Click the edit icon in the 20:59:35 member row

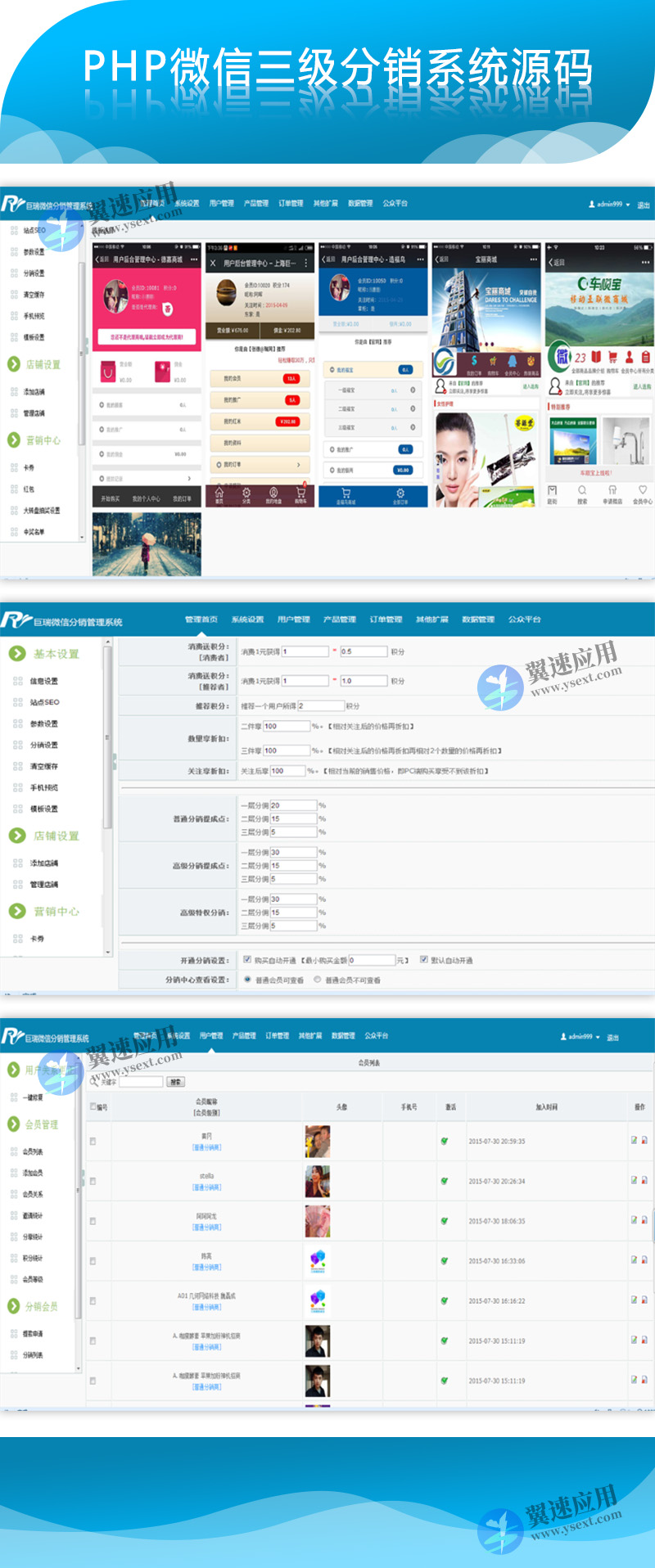pos(634,1140)
